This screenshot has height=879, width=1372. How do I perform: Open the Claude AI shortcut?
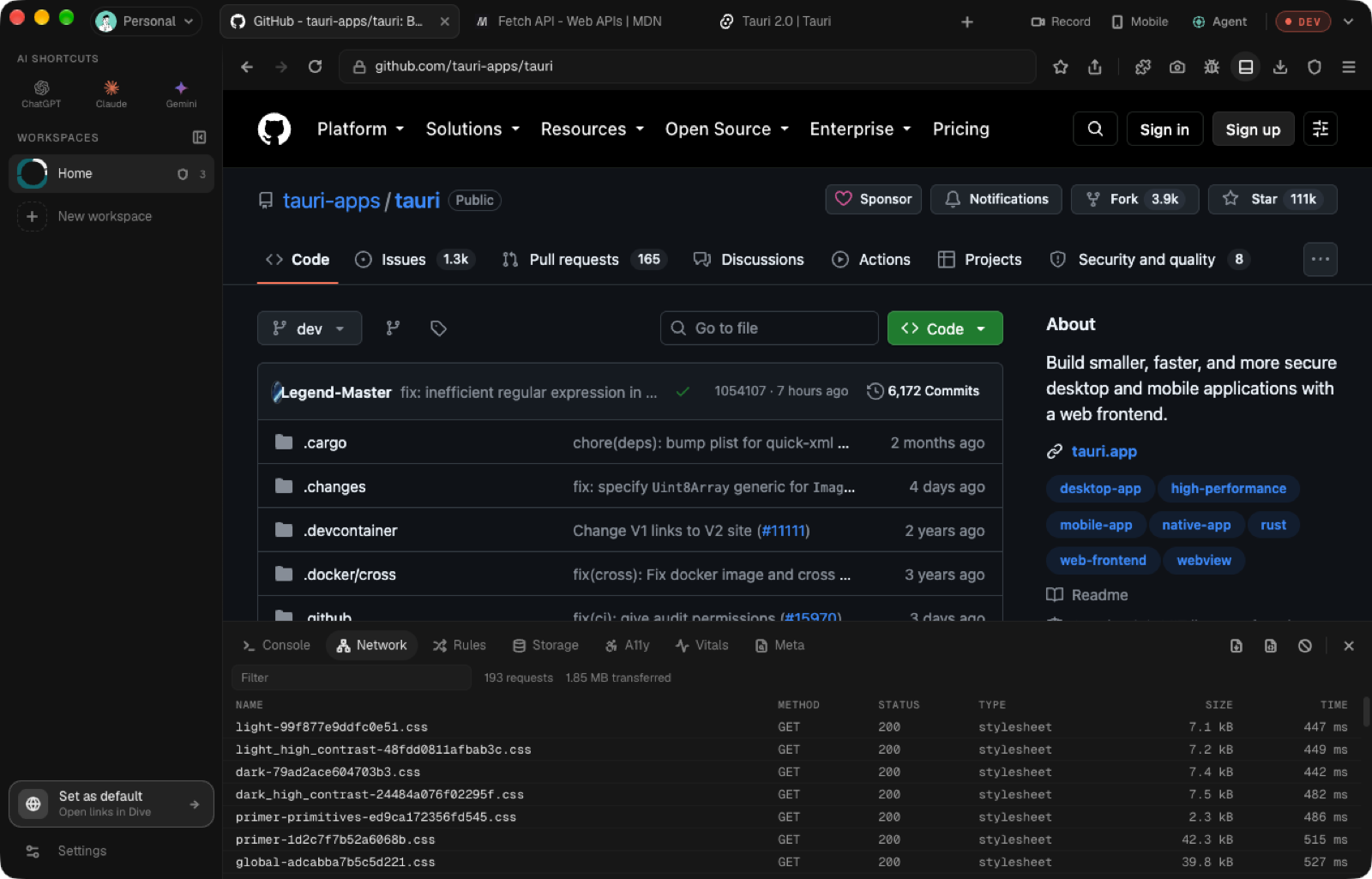111,93
